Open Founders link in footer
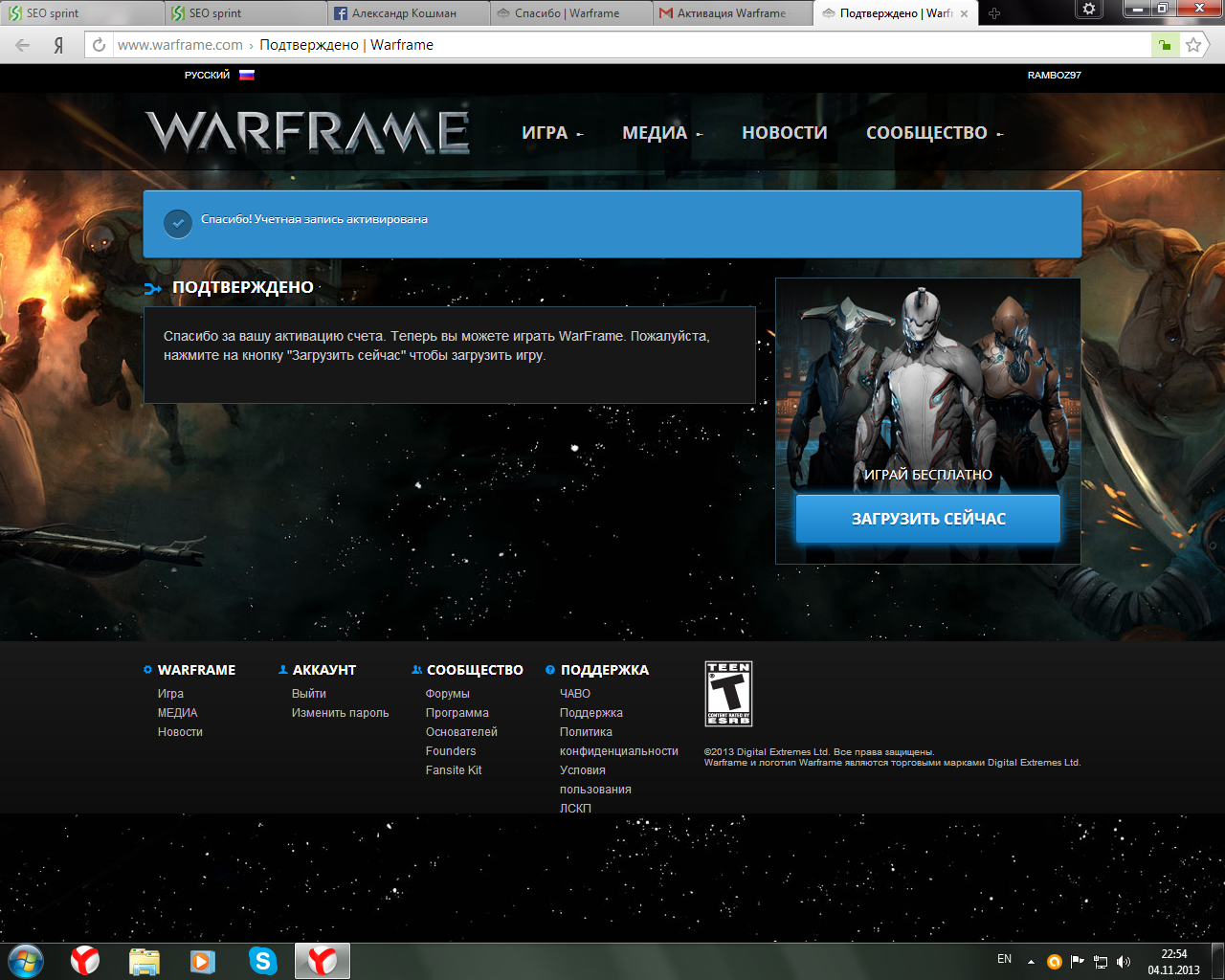Screen dimensions: 1225x980 [x=451, y=751]
